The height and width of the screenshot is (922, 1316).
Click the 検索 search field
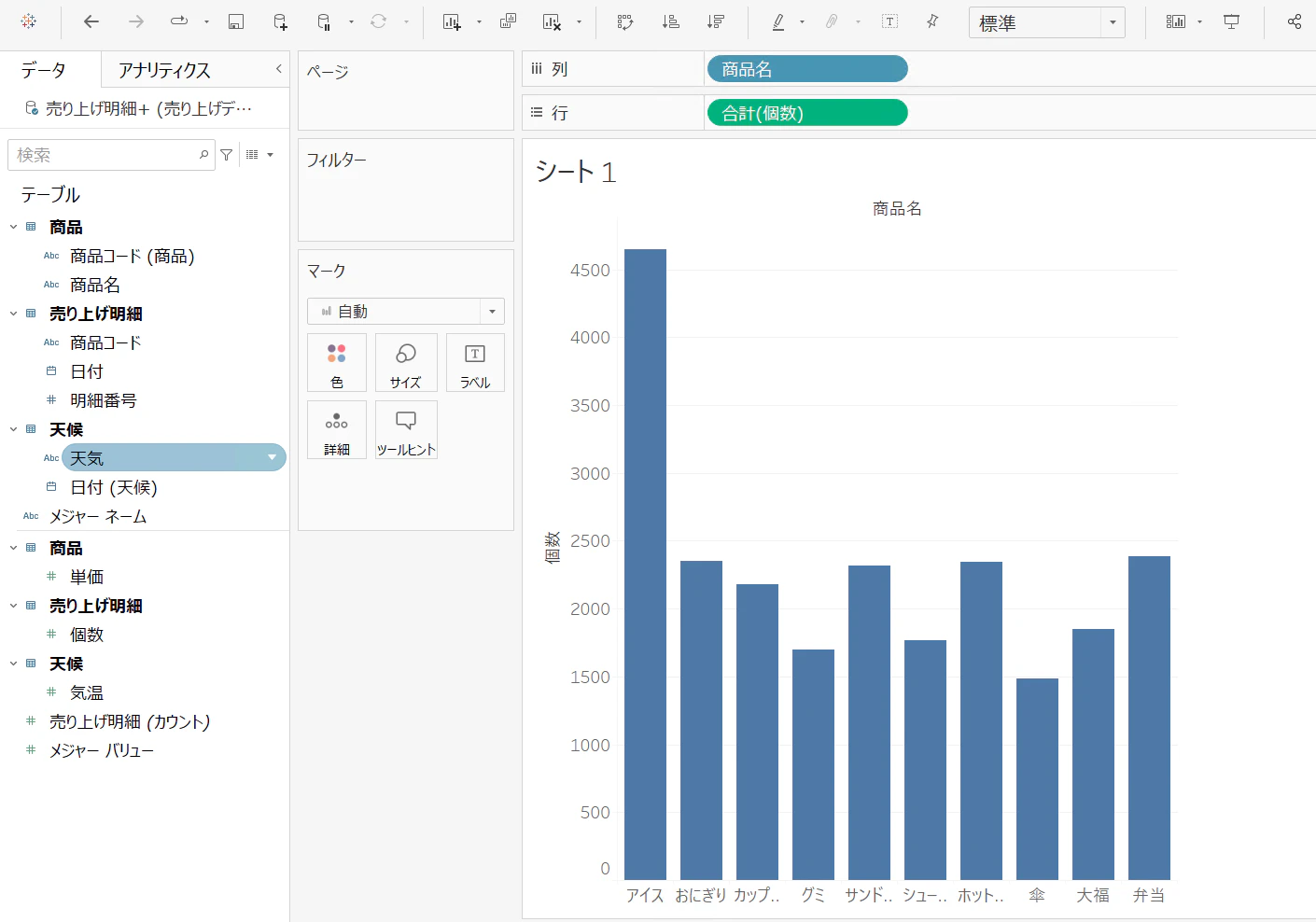[x=111, y=155]
